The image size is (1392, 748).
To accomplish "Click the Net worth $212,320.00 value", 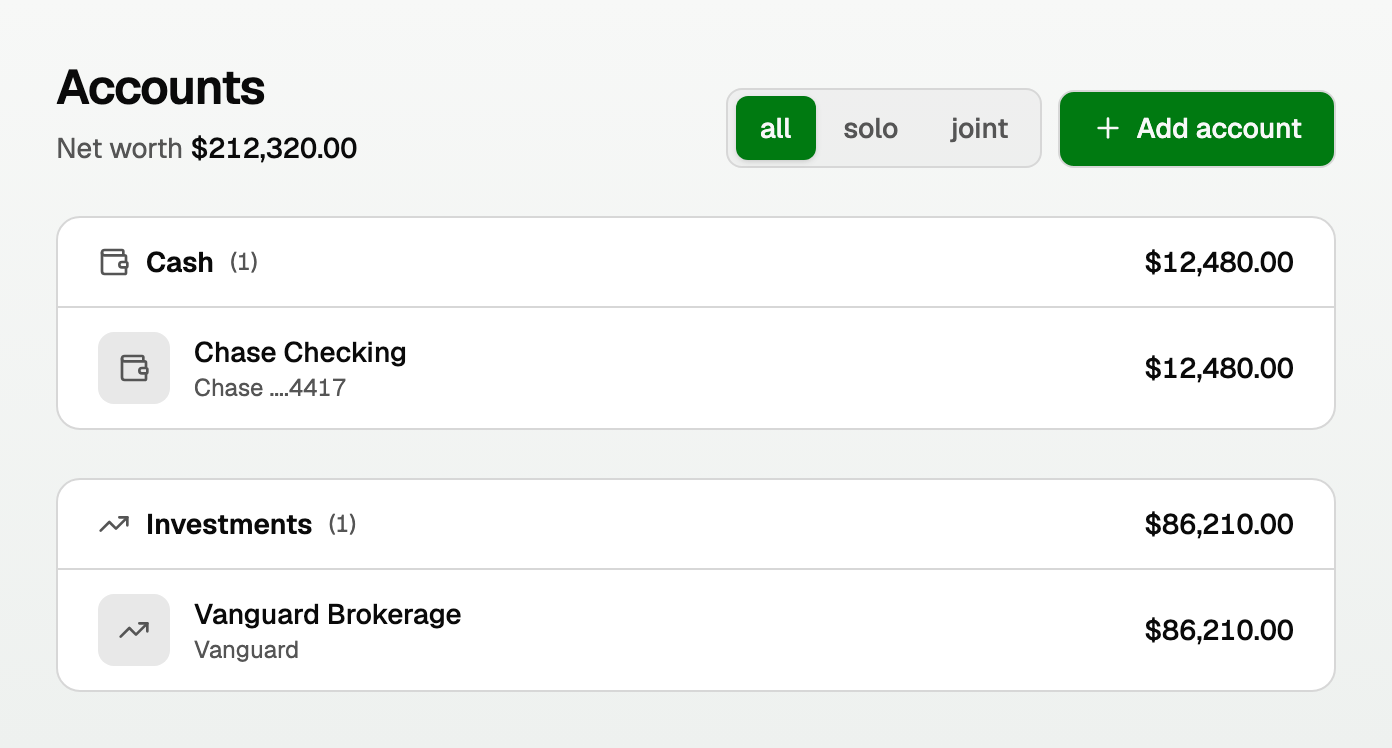I will (274, 149).
